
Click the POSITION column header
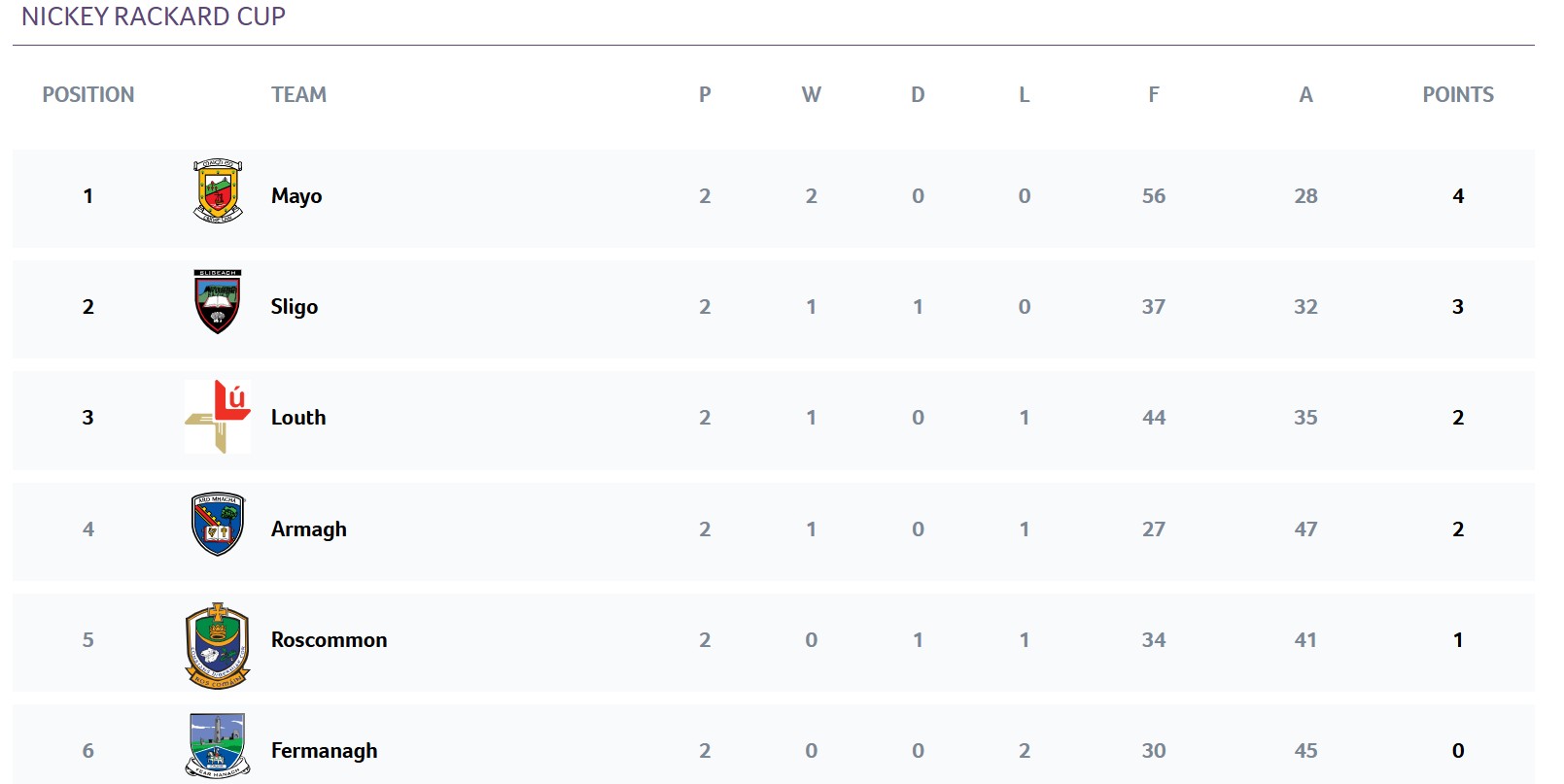click(x=88, y=94)
